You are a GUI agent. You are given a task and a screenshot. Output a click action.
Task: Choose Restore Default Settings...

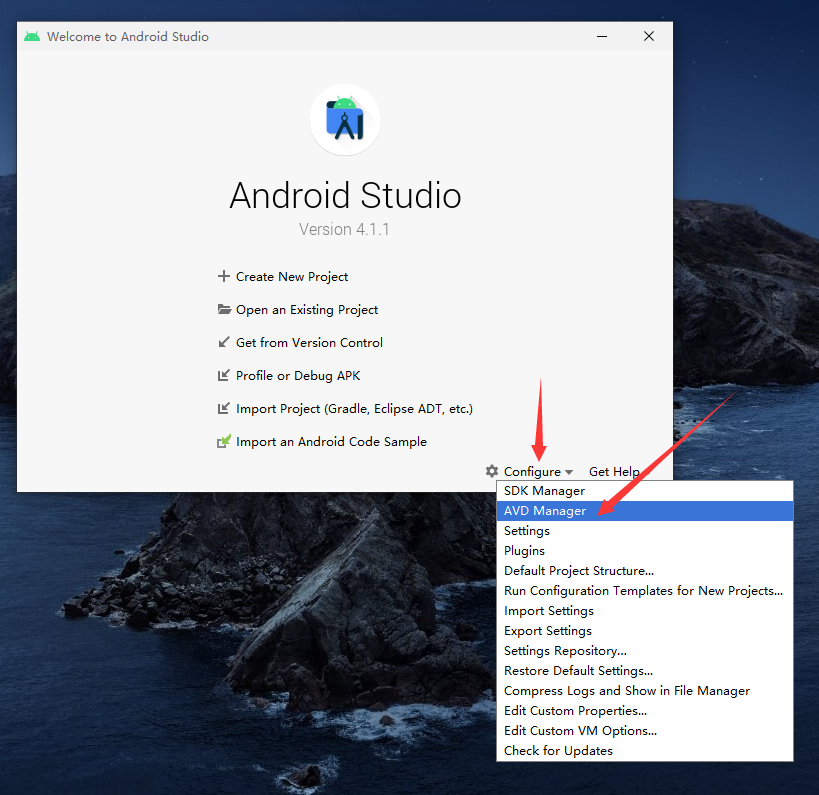click(x=645, y=671)
